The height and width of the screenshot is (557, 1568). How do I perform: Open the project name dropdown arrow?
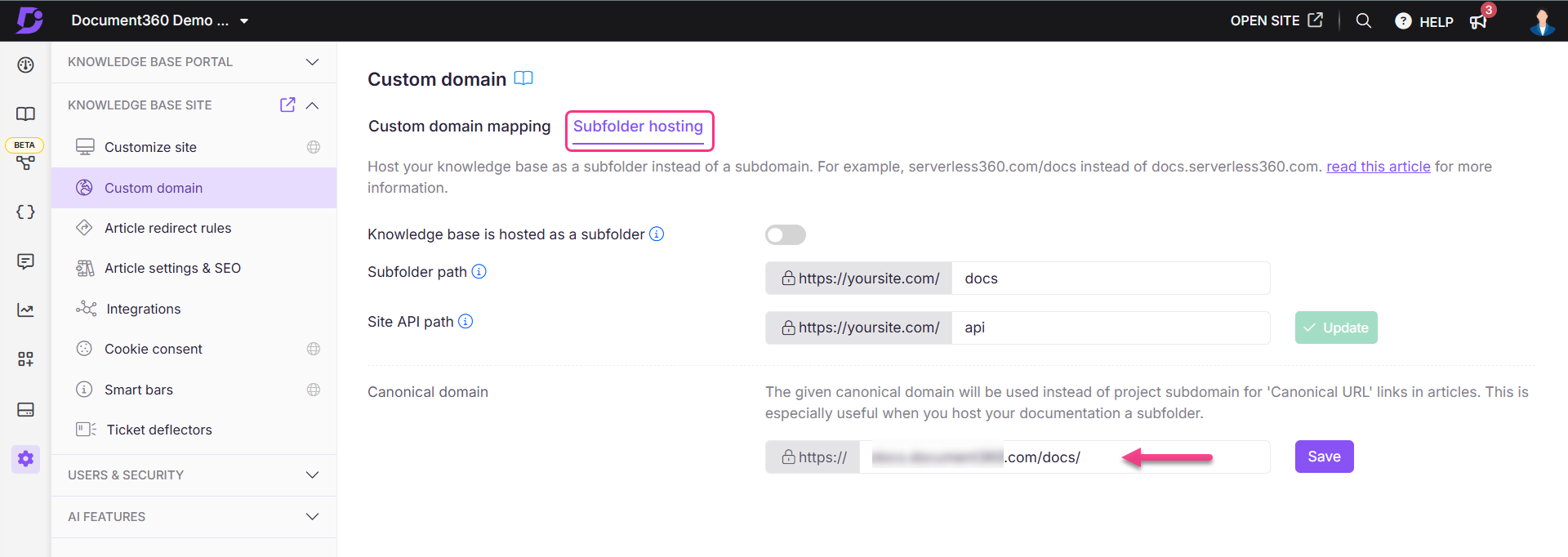pos(244,21)
